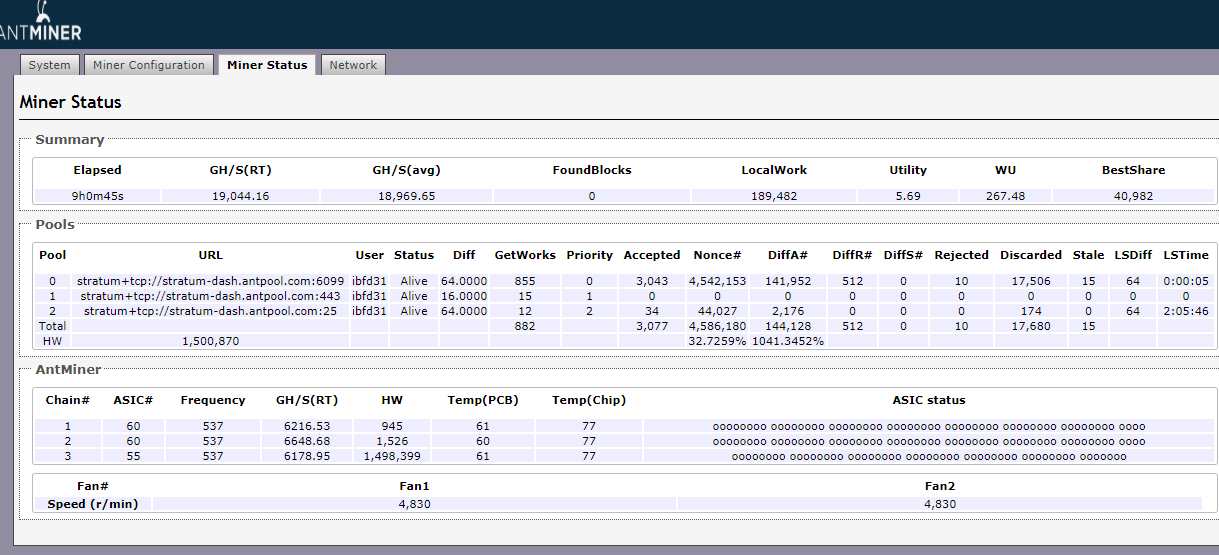Select pool 2 URL with port 25
Screen dimensions: 1219x555
coord(210,311)
